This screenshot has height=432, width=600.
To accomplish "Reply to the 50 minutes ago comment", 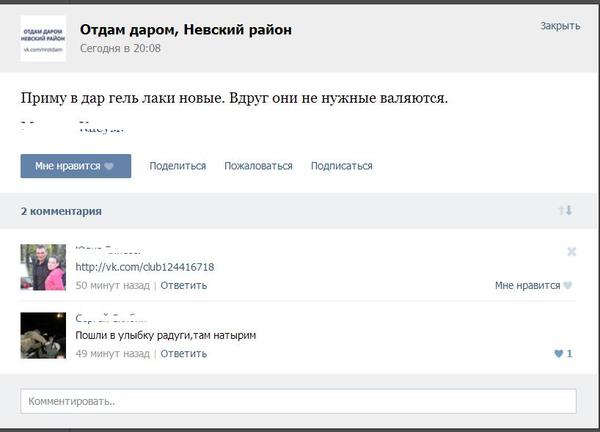I will point(184,285).
